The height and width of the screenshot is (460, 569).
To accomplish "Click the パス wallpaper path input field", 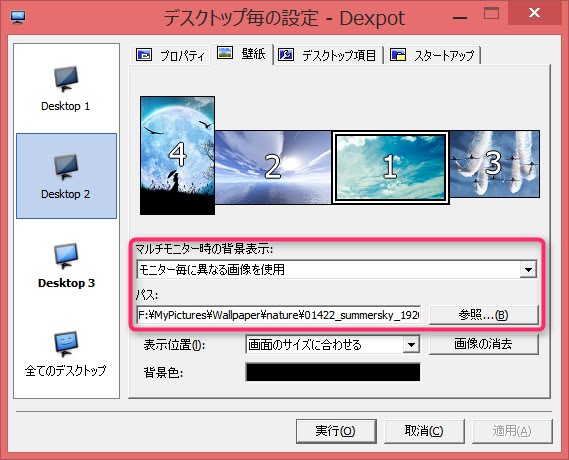I will coord(278,315).
